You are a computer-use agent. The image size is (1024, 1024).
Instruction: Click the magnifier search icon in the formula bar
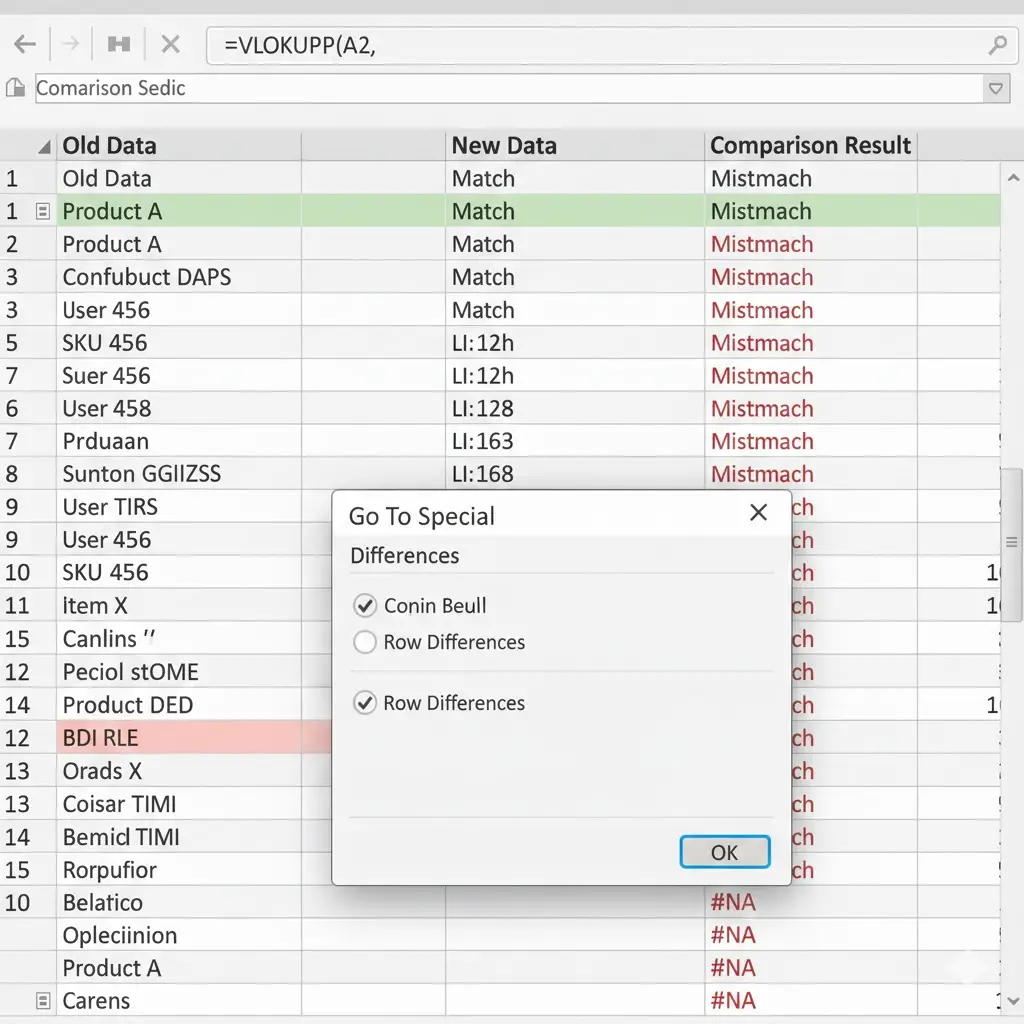click(x=996, y=45)
